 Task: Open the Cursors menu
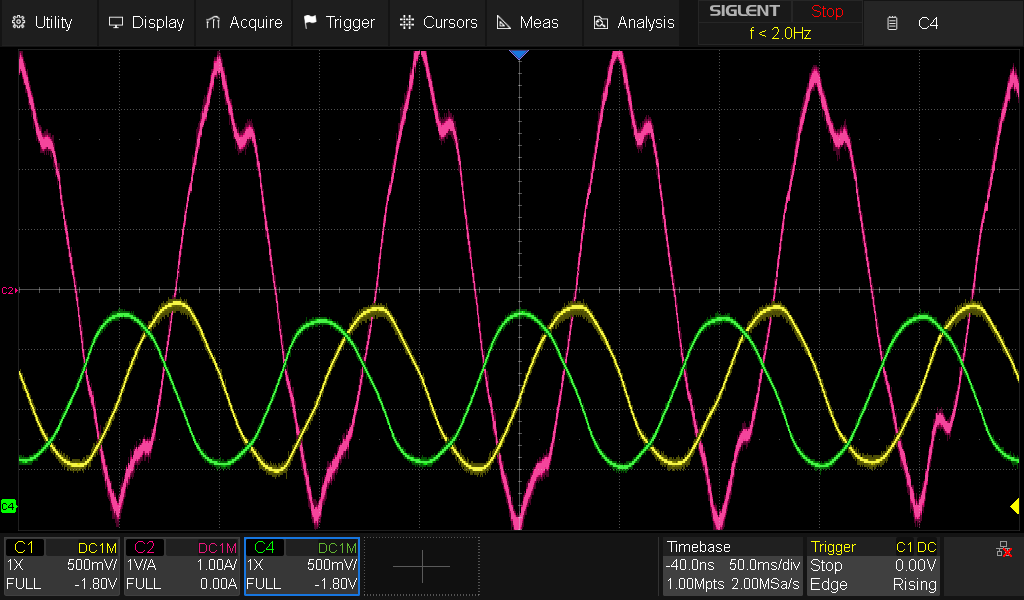click(x=438, y=22)
